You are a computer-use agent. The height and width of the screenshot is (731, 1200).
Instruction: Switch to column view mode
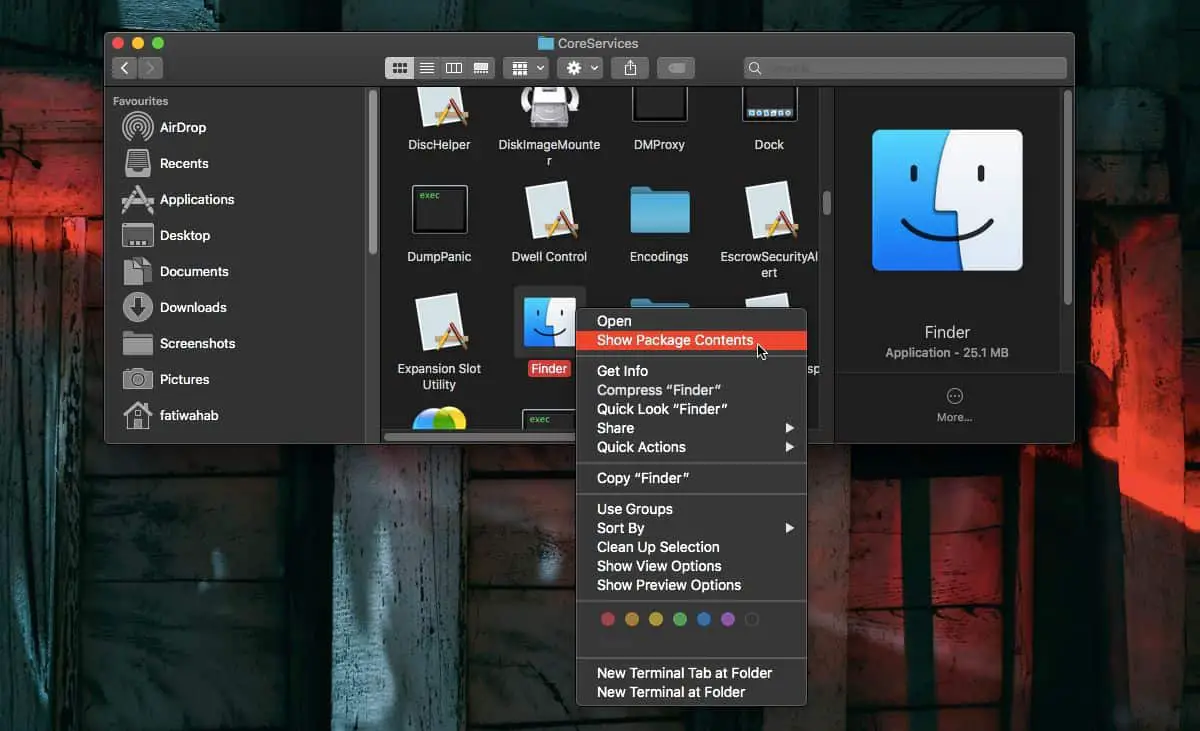click(454, 68)
